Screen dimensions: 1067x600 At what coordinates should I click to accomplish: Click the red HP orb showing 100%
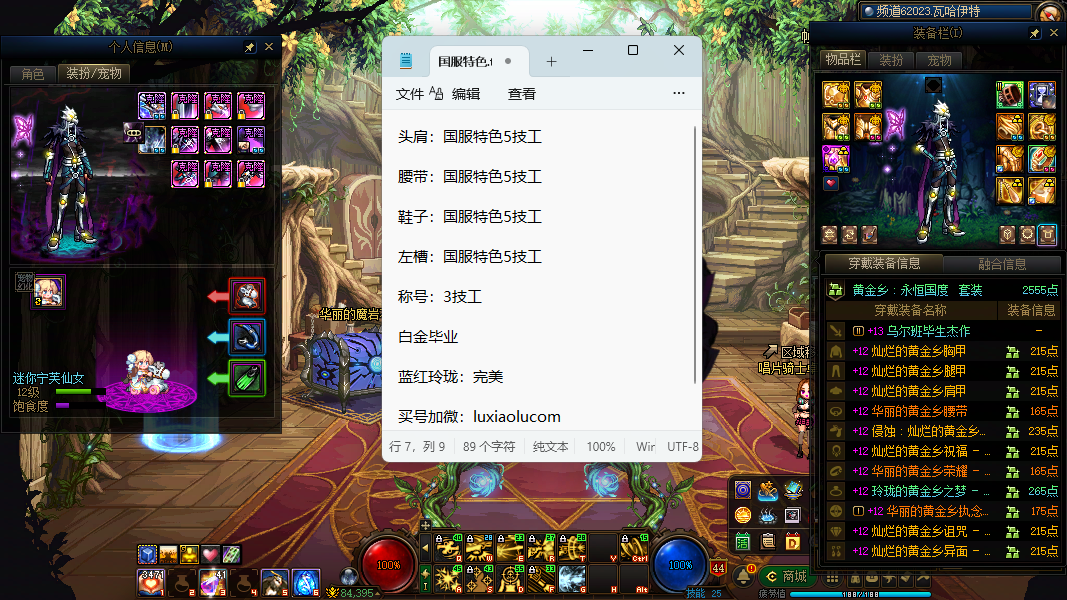388,565
